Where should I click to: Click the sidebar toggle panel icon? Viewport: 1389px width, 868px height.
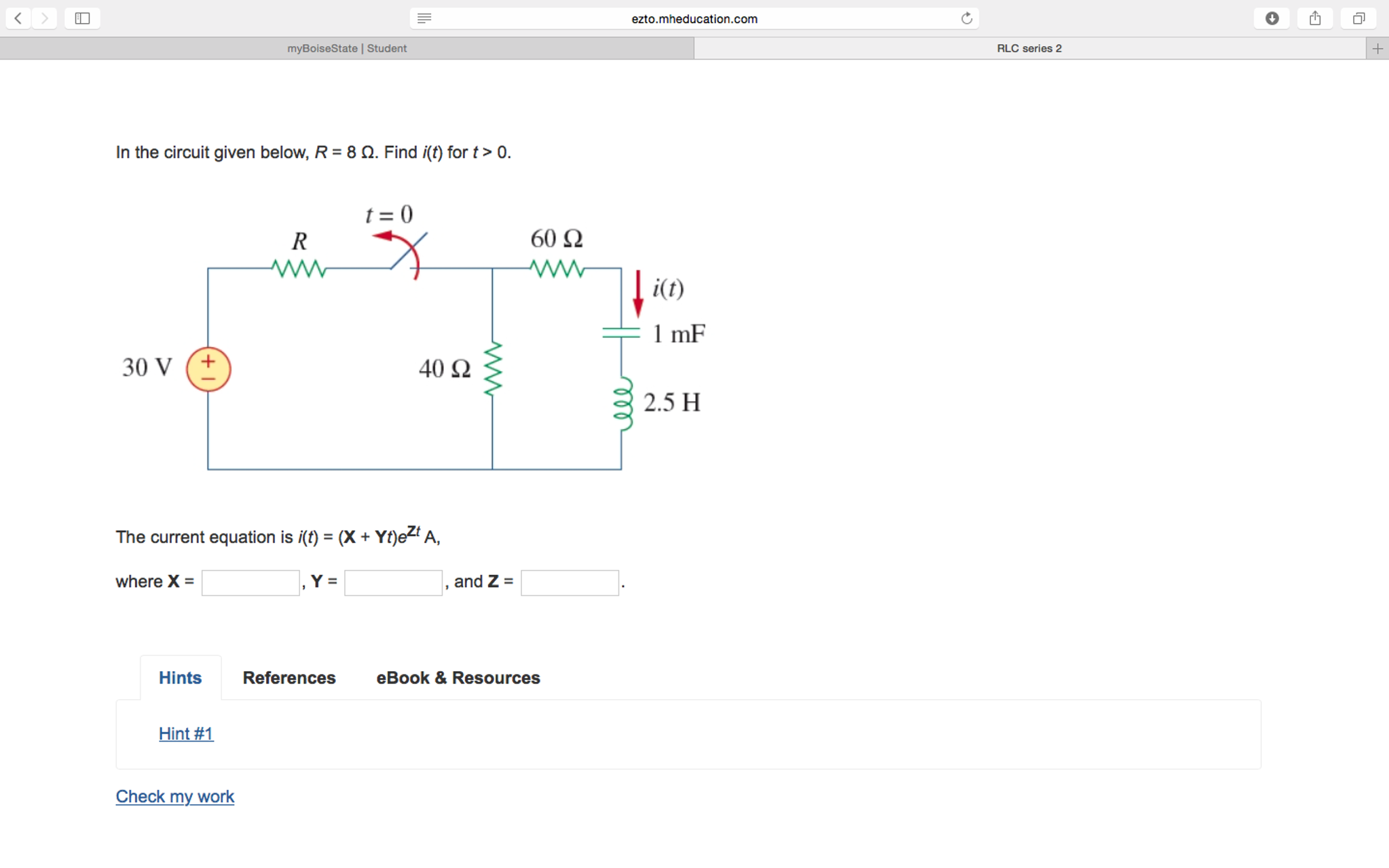coord(82,17)
